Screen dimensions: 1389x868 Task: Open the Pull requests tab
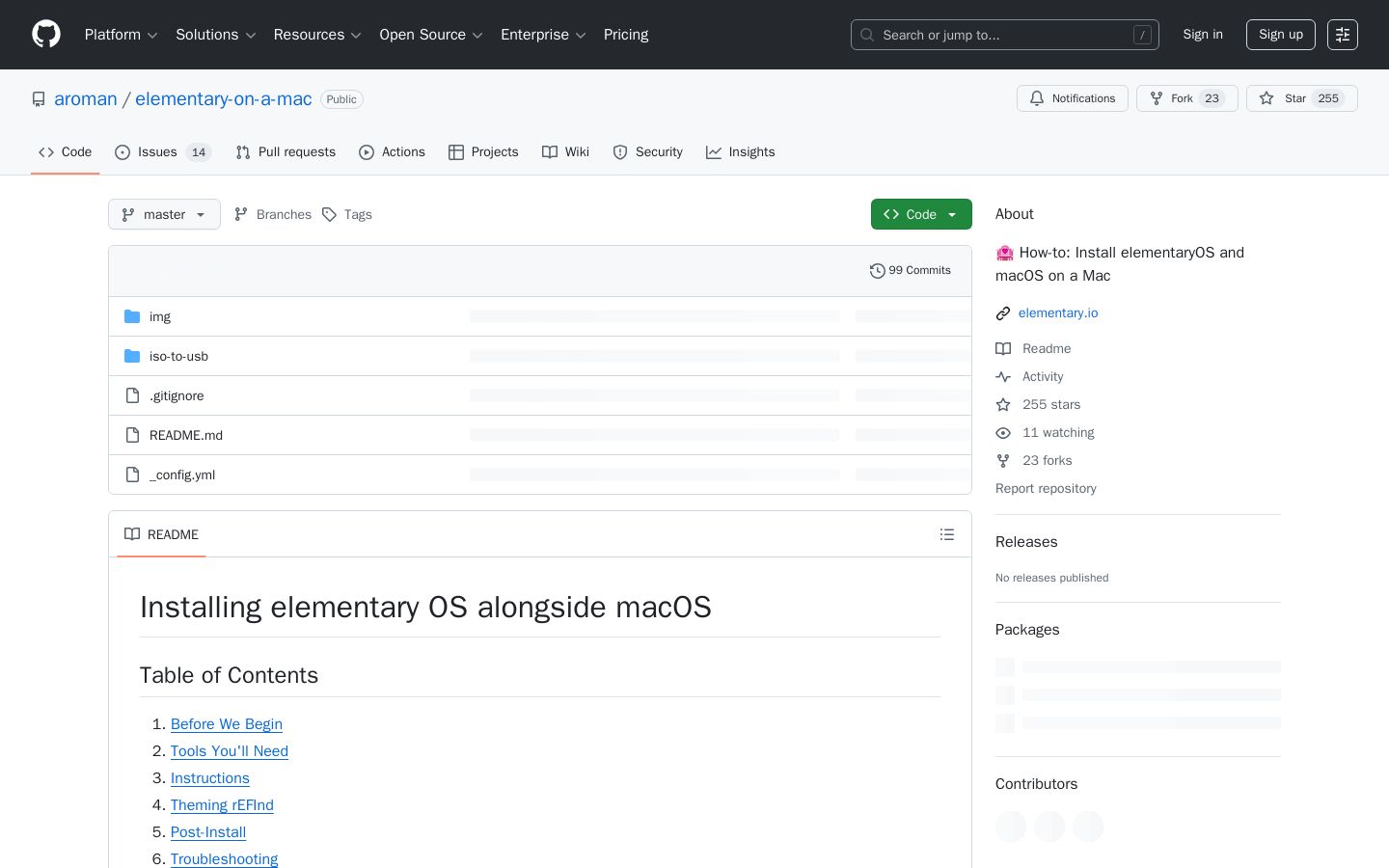pos(286,152)
